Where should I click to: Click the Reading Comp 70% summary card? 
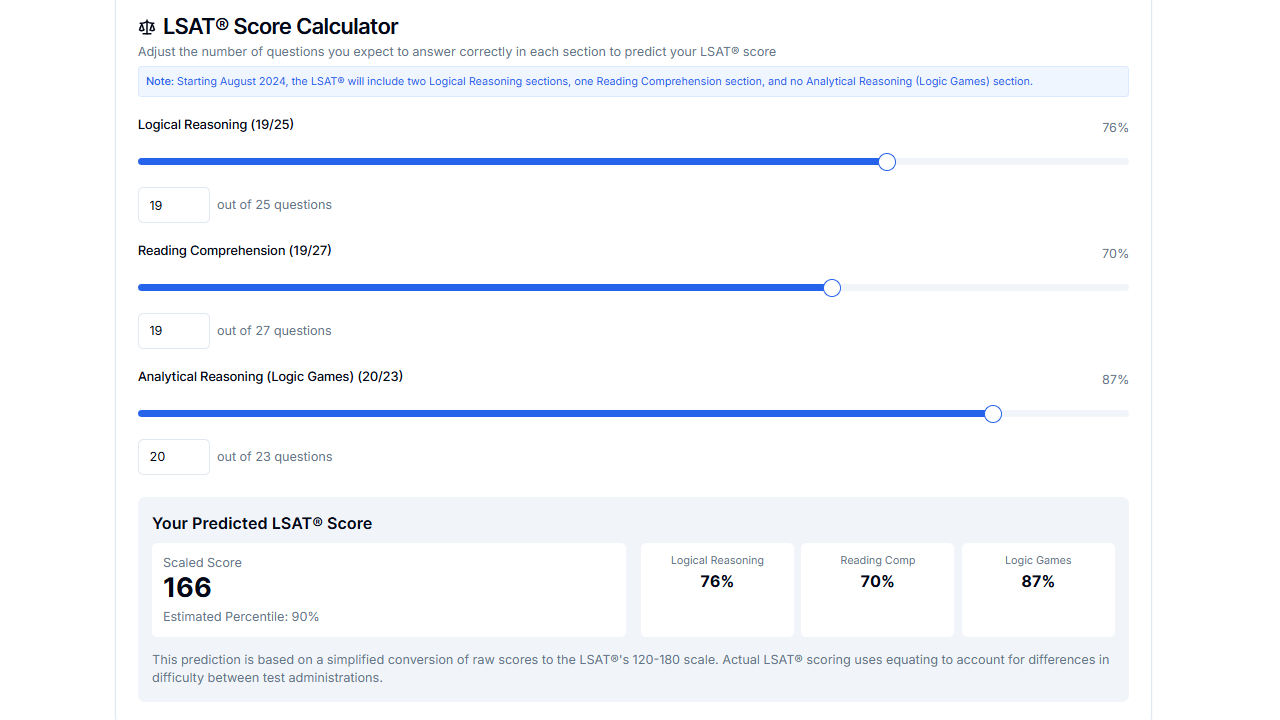coord(877,589)
